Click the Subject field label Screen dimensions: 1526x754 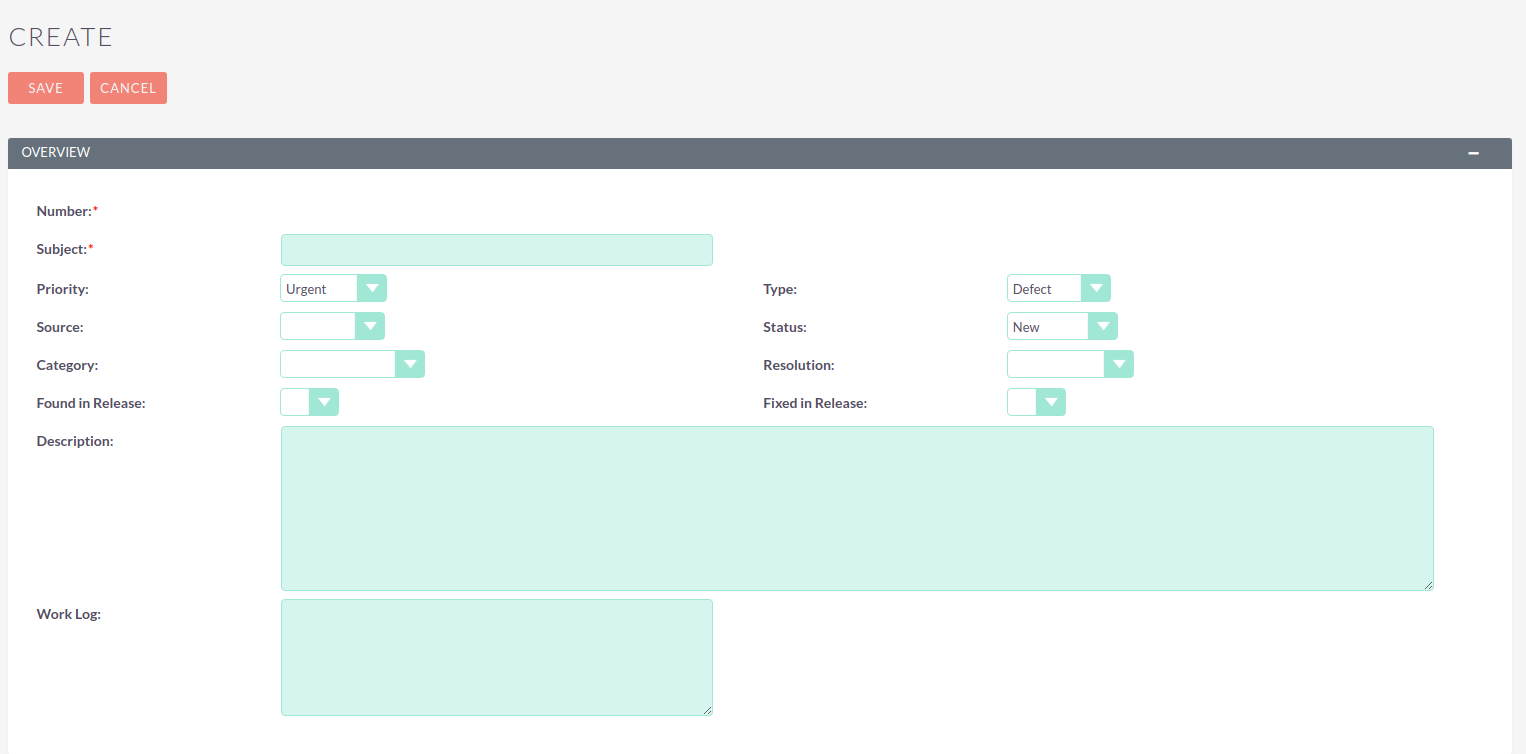(x=62, y=250)
